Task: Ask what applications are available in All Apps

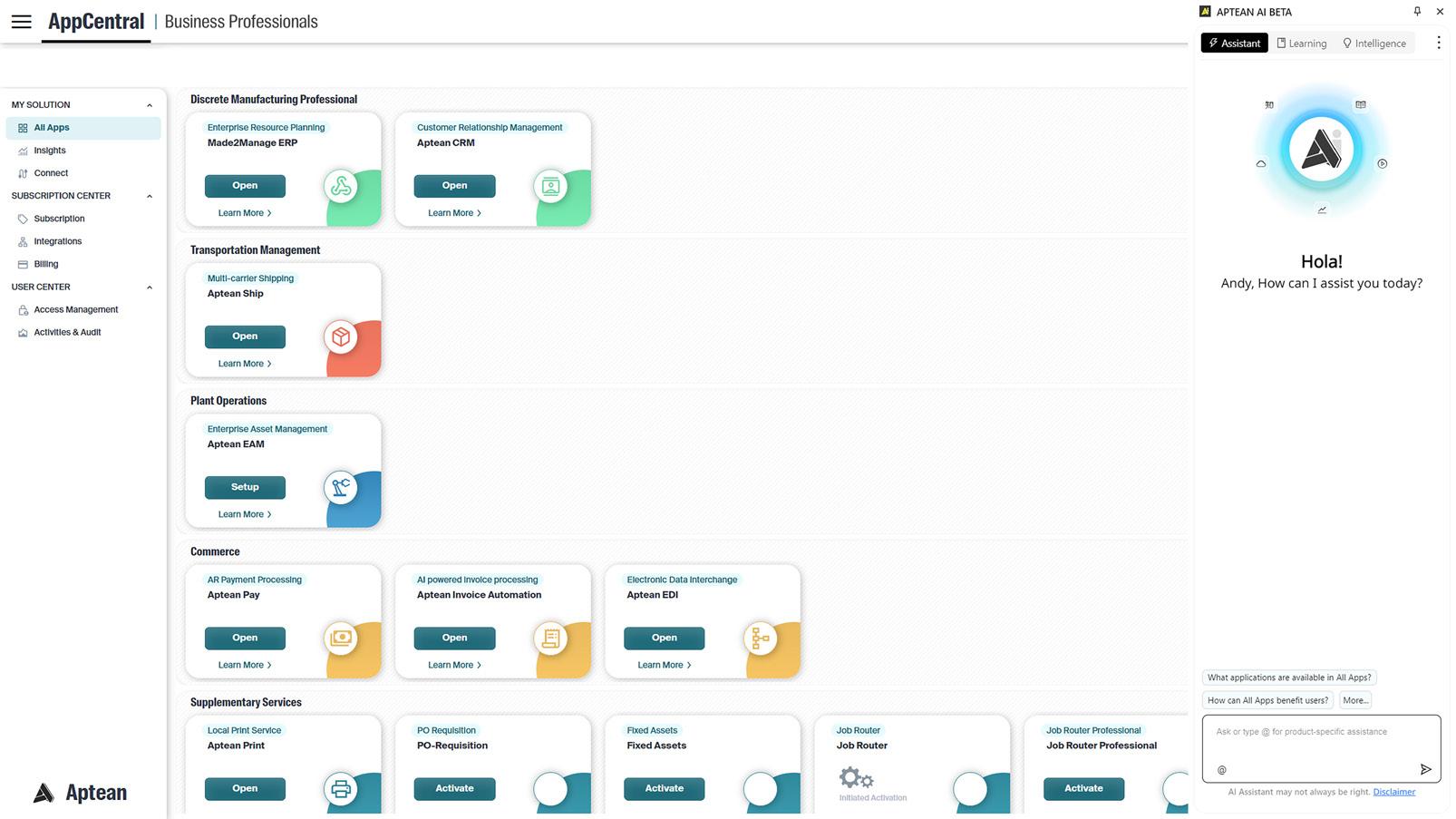Action: click(1289, 678)
